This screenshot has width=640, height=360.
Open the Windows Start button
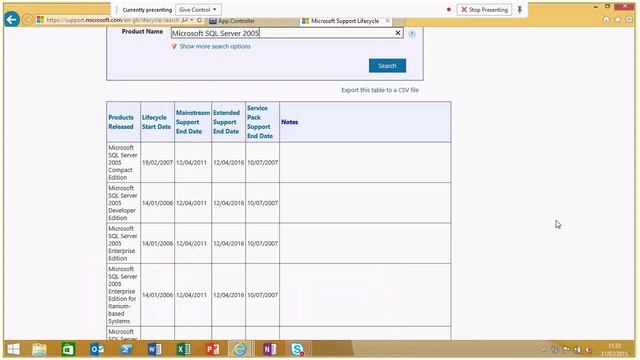click(x=13, y=349)
